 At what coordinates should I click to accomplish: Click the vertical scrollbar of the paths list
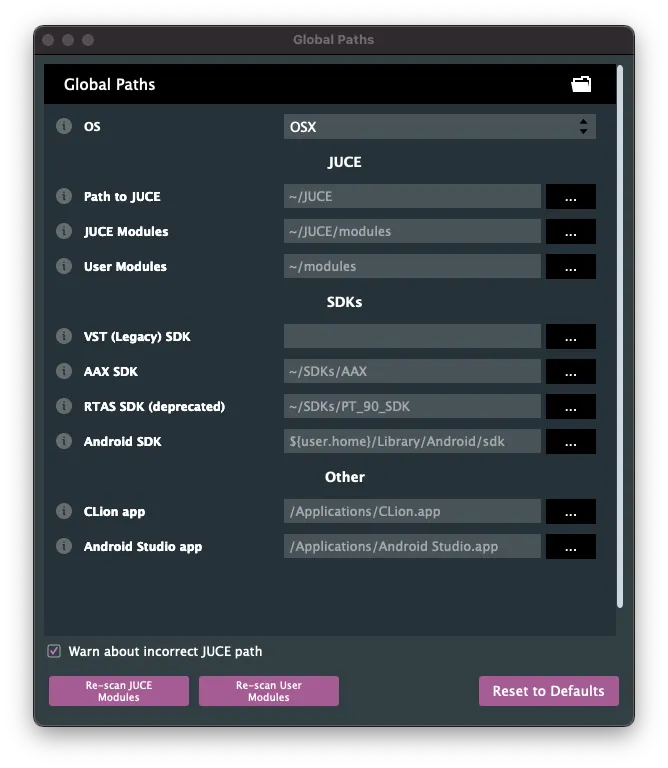pyautogui.click(x=620, y=335)
